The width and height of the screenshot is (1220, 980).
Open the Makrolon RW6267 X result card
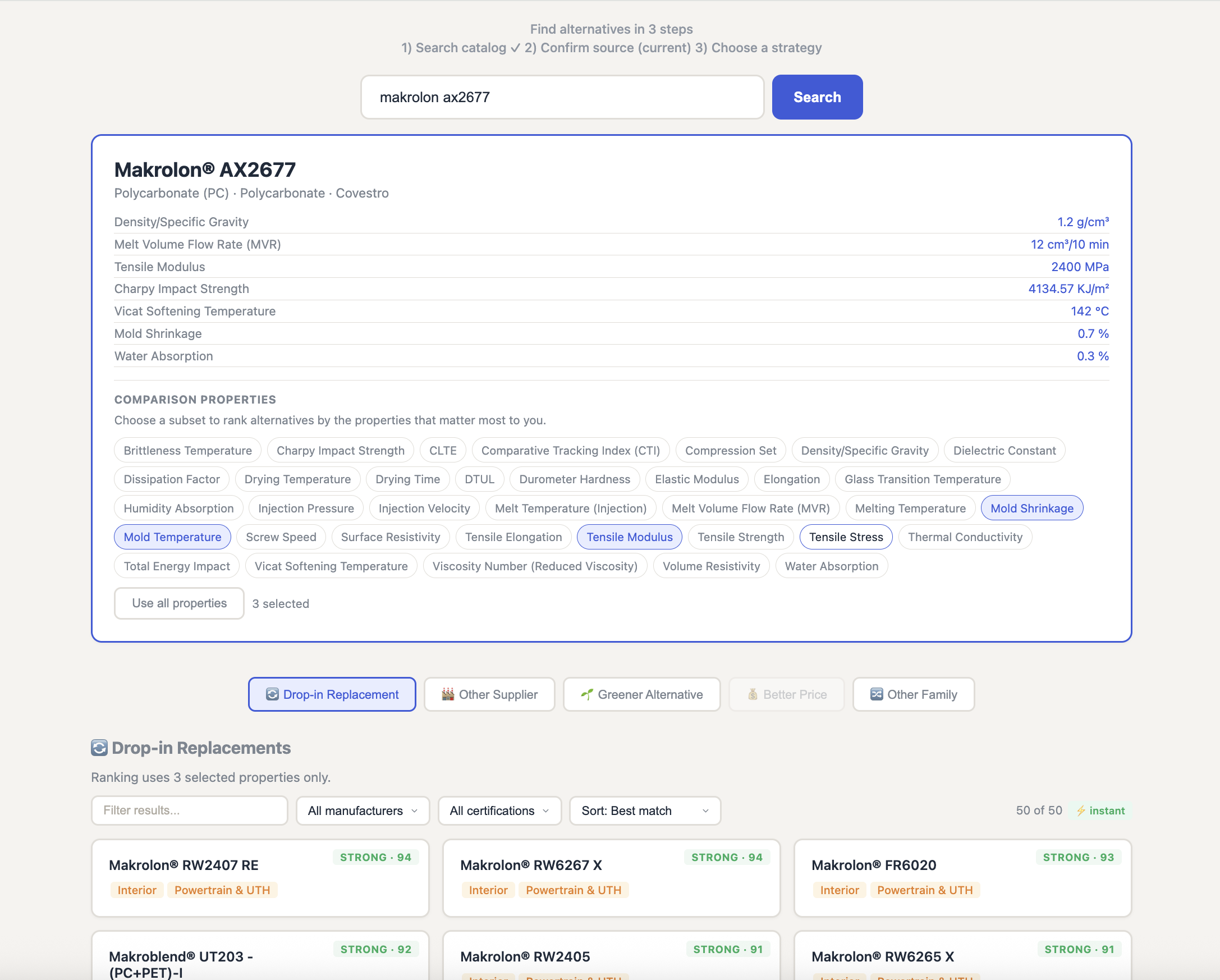coord(612,878)
